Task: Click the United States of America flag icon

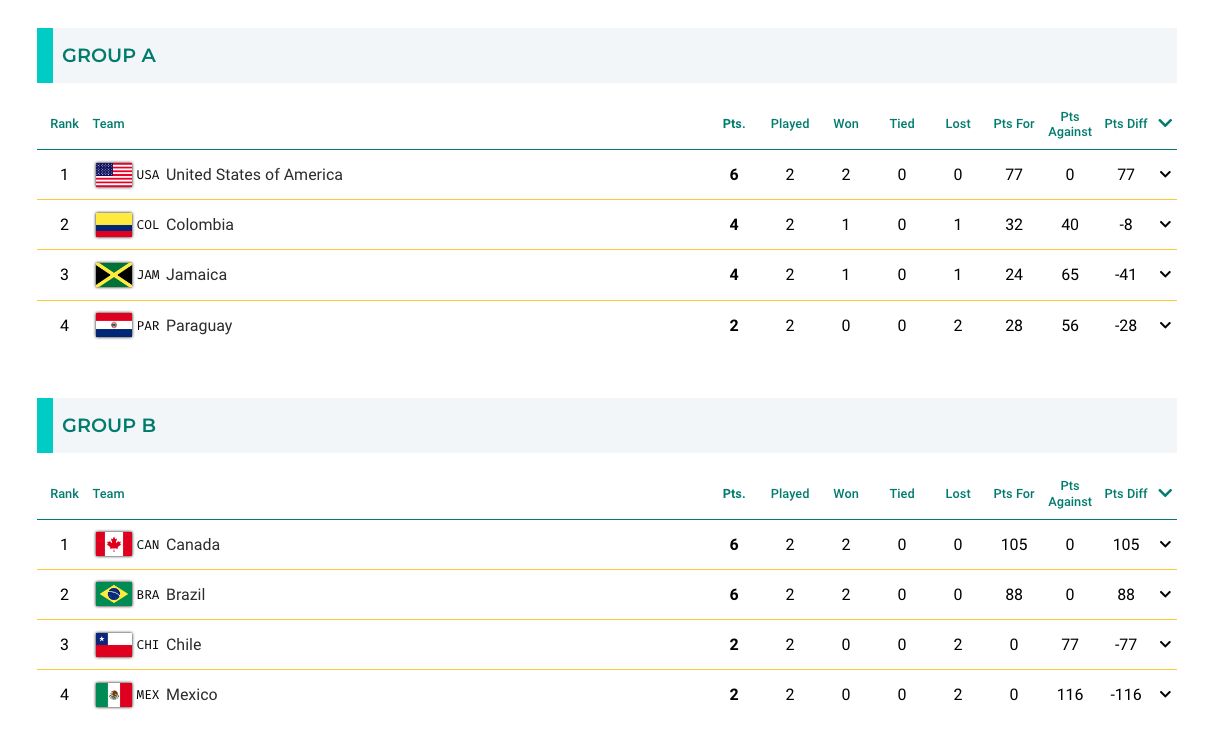Action: pos(113,175)
